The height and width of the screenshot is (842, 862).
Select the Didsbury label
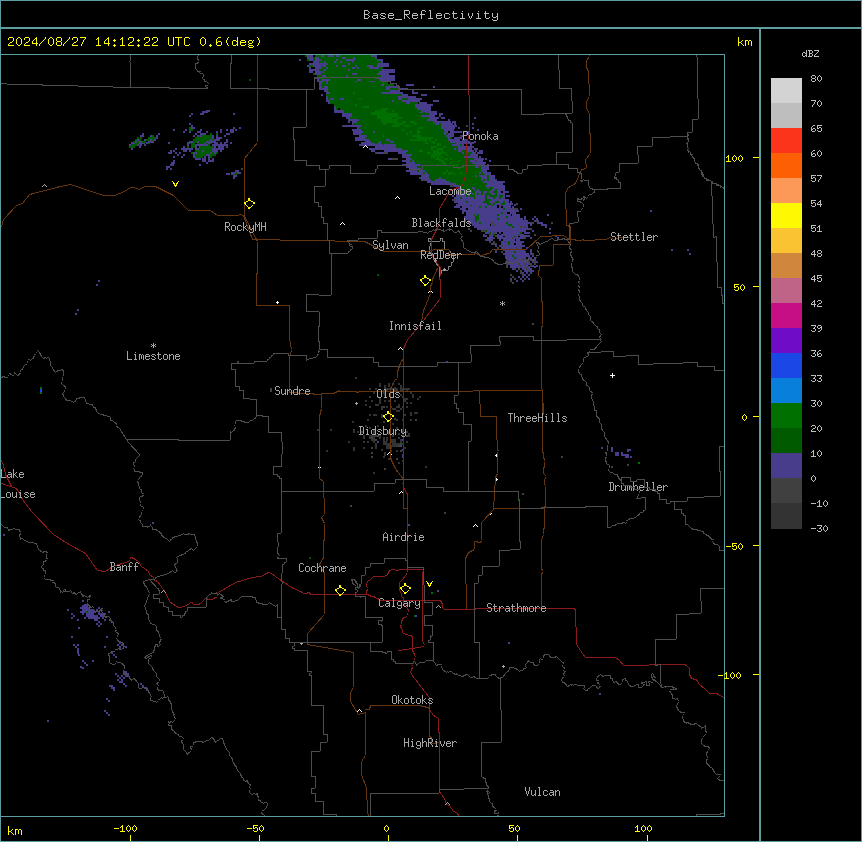pyautogui.click(x=383, y=431)
